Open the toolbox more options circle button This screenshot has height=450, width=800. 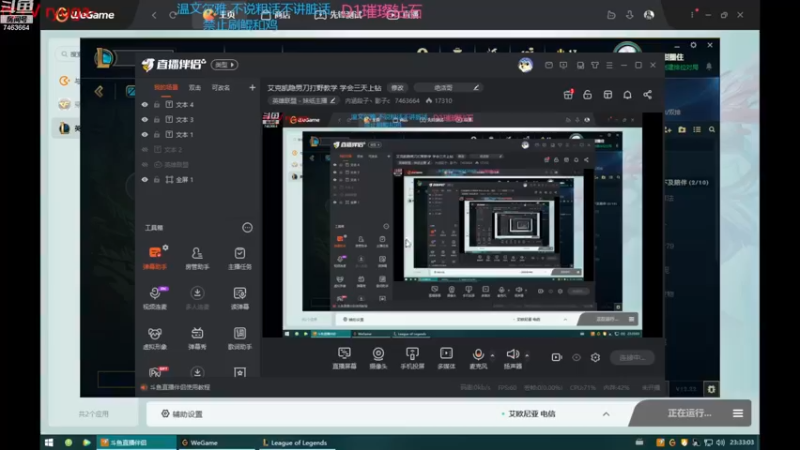point(247,228)
